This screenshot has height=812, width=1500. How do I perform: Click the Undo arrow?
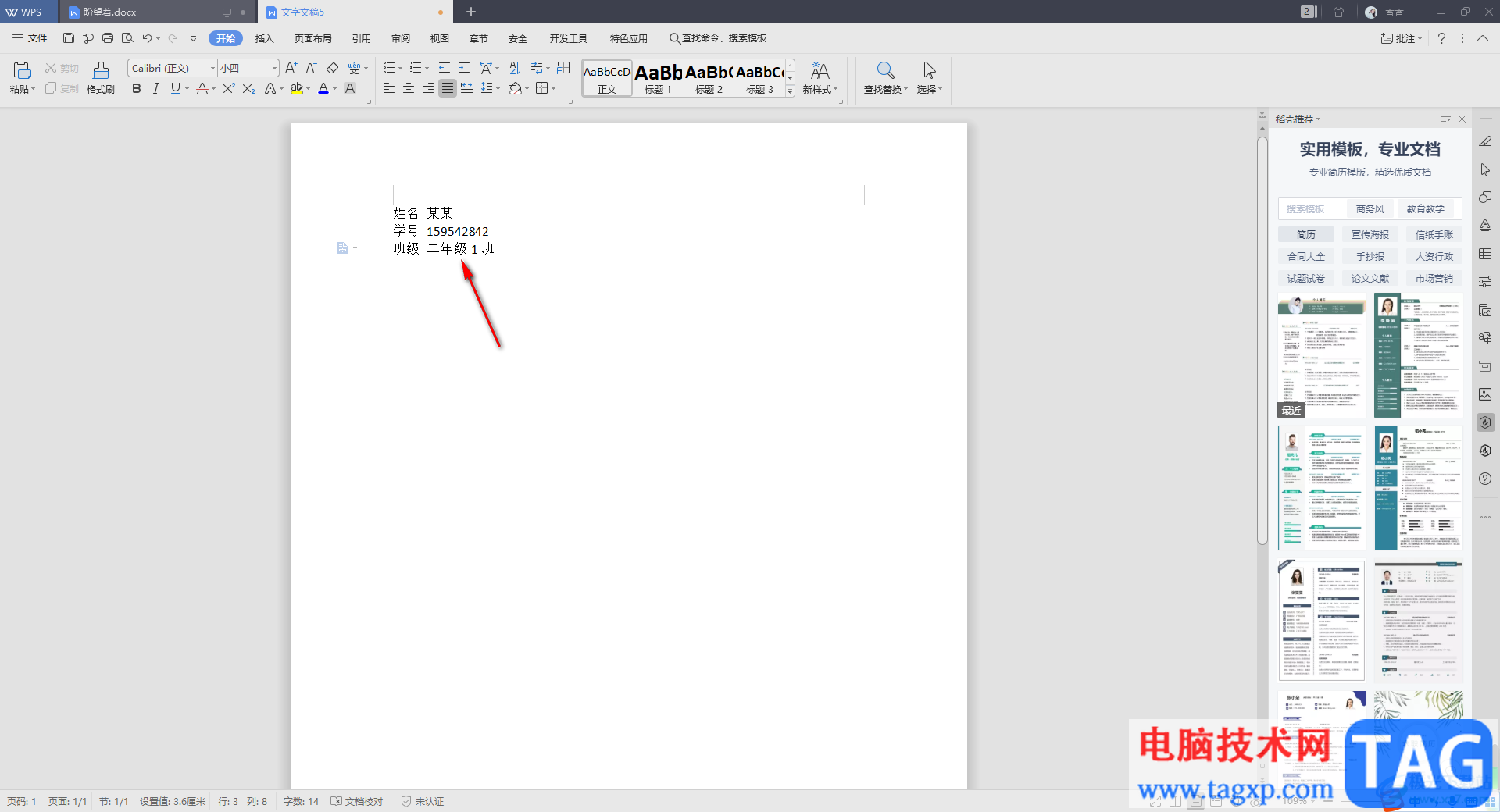pos(147,38)
